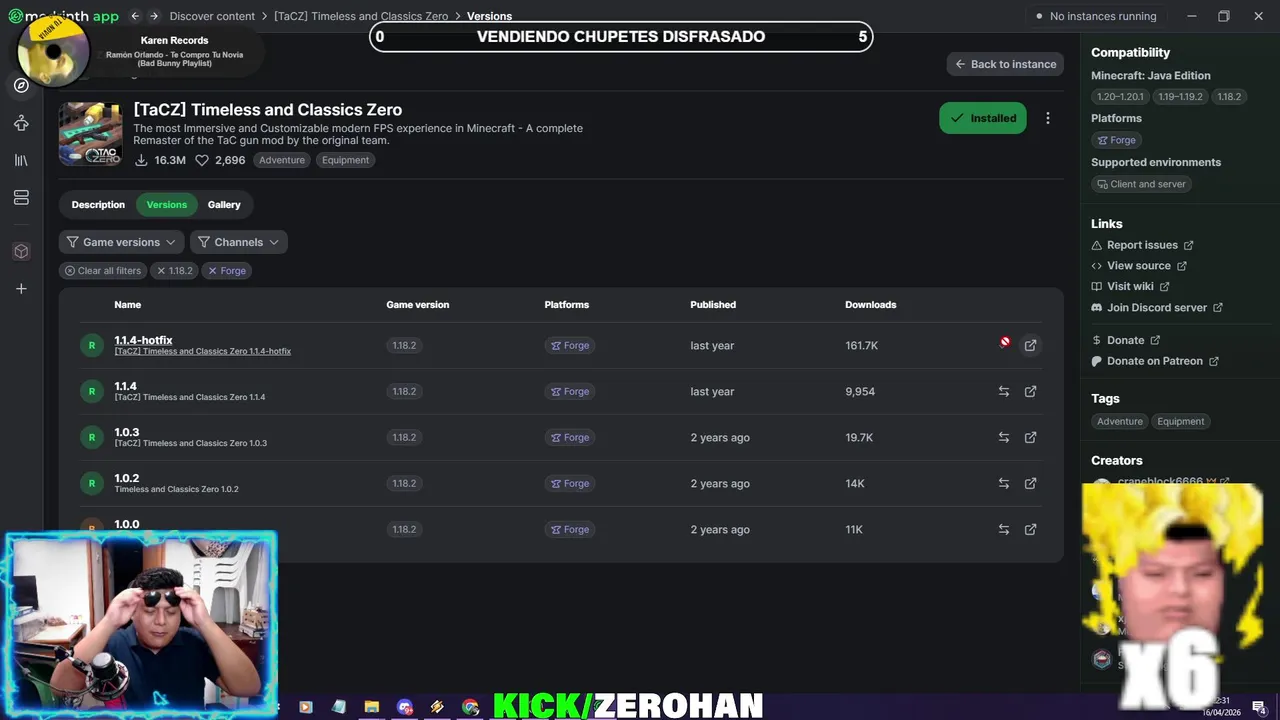Open the three-dot more options menu

[1047, 118]
